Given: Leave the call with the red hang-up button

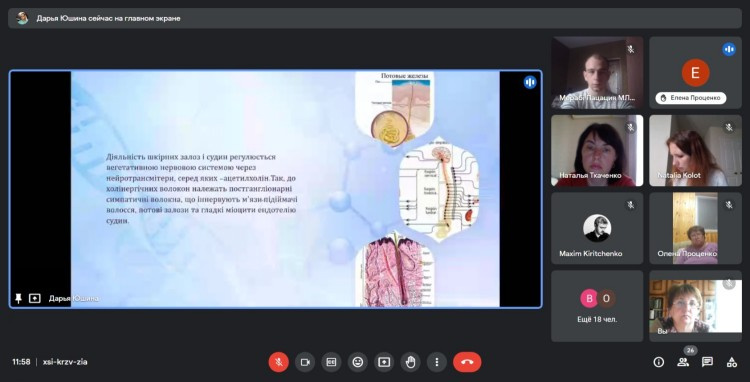Looking at the screenshot, I should pyautogui.click(x=467, y=362).
